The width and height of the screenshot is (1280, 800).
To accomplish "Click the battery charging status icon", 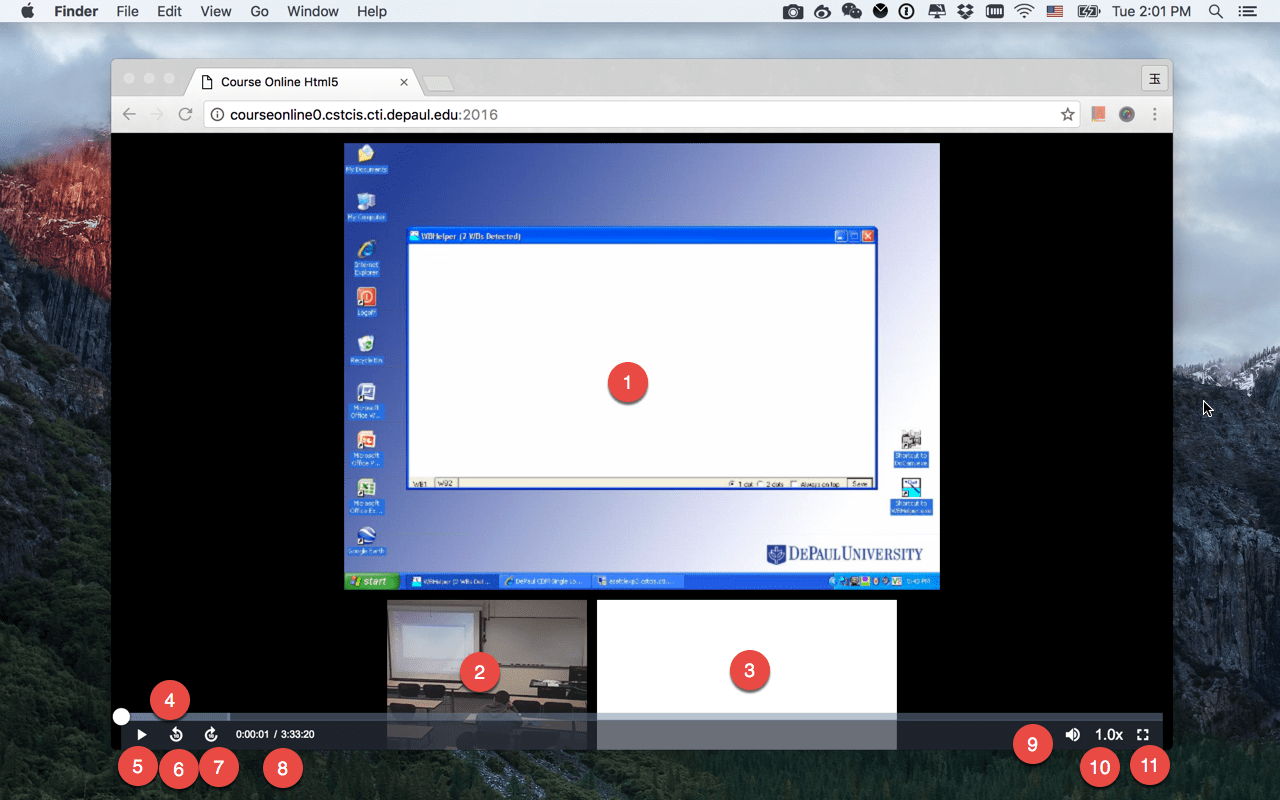I will [x=1088, y=11].
